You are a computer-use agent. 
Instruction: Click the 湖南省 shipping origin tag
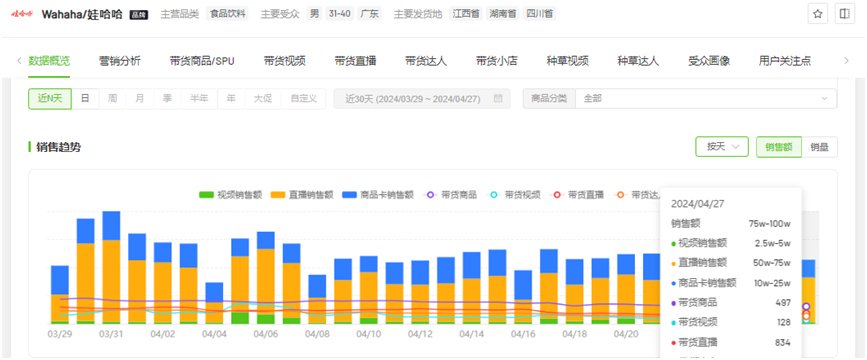(x=502, y=14)
